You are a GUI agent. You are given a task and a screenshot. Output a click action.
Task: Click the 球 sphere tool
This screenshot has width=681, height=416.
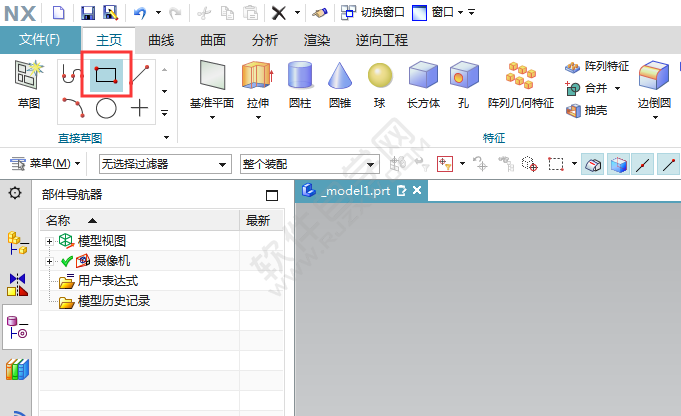coord(380,85)
